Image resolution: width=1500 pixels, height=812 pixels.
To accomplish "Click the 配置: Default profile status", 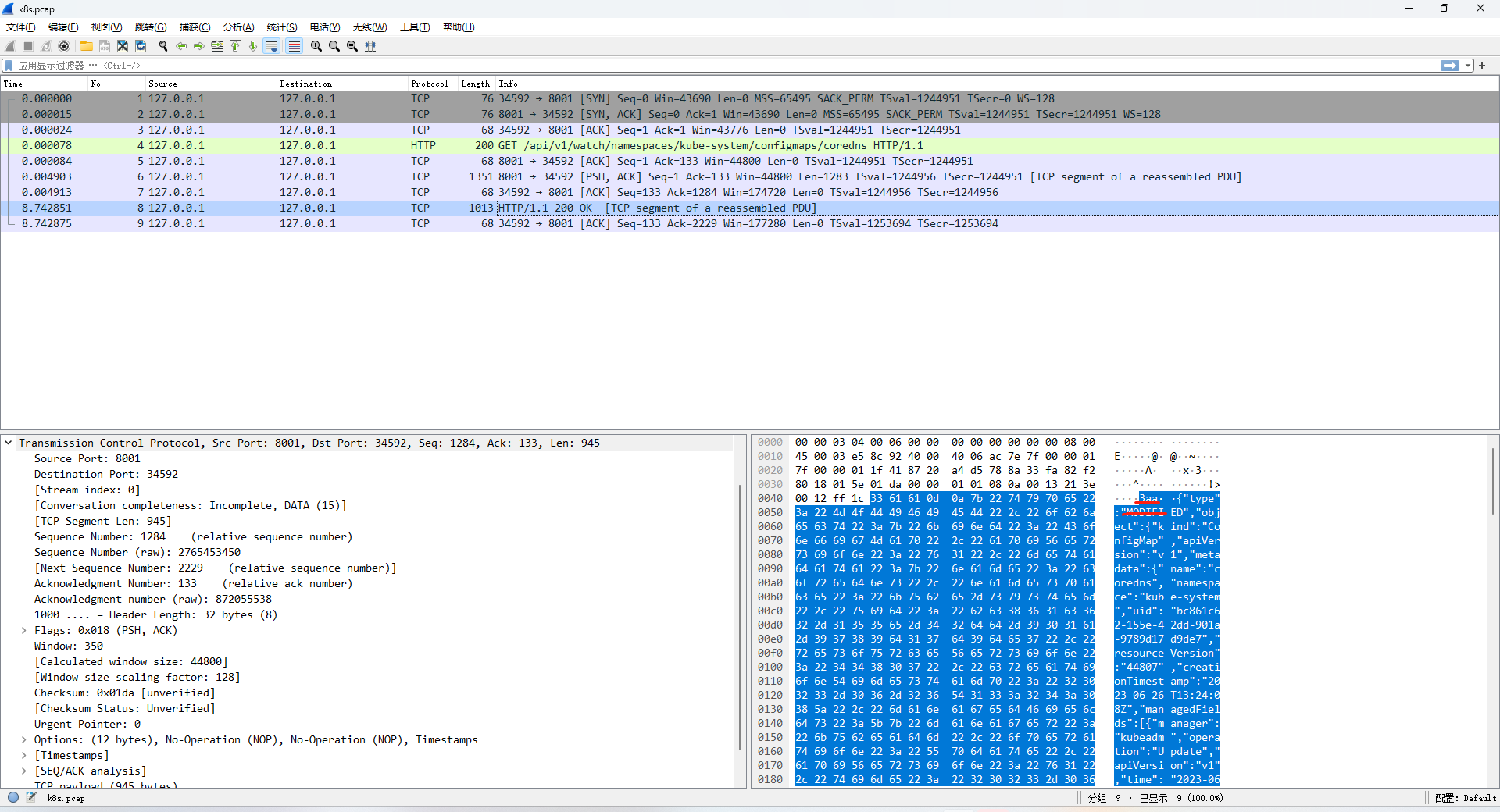I will point(1465,798).
